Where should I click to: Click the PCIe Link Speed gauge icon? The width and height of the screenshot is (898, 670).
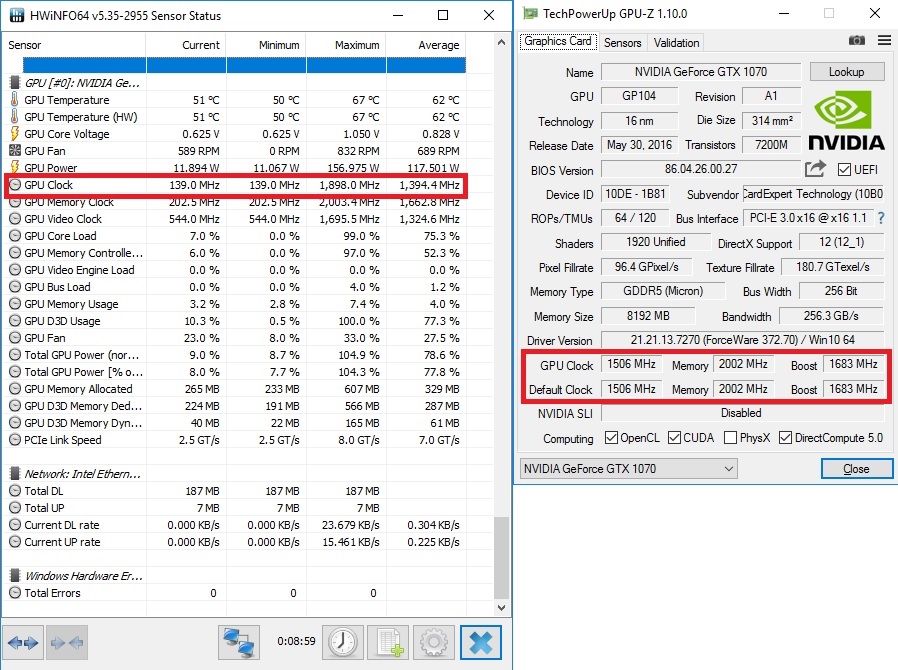click(x=15, y=440)
